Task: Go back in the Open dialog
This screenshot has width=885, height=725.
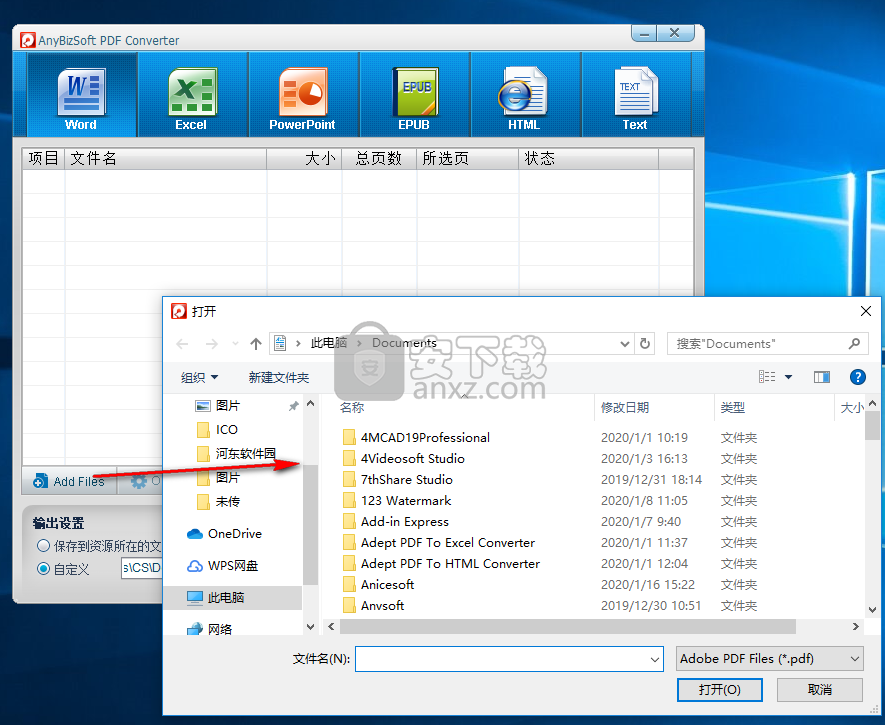Action: point(182,344)
